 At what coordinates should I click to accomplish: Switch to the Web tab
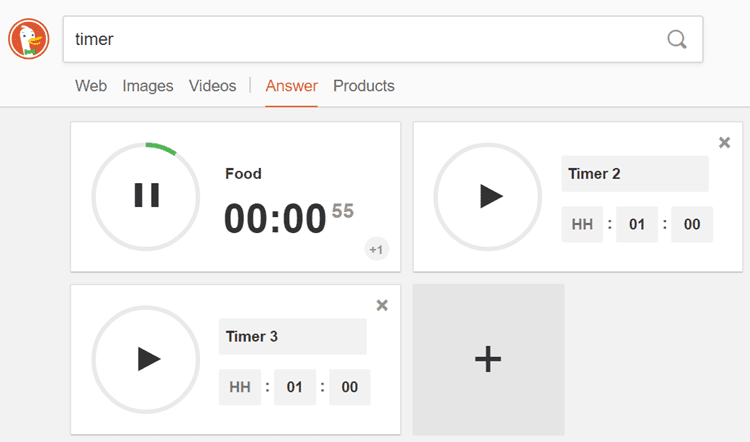tap(91, 86)
